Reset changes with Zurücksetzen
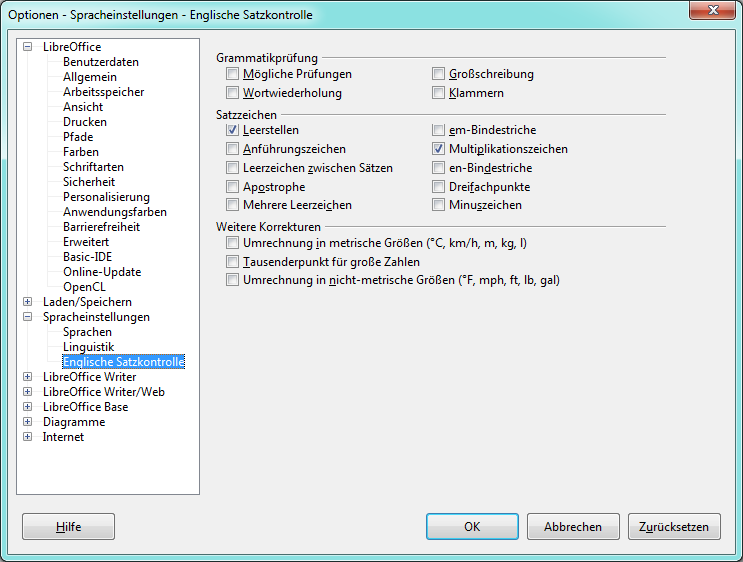This screenshot has width=743, height=562. pyautogui.click(x=674, y=526)
